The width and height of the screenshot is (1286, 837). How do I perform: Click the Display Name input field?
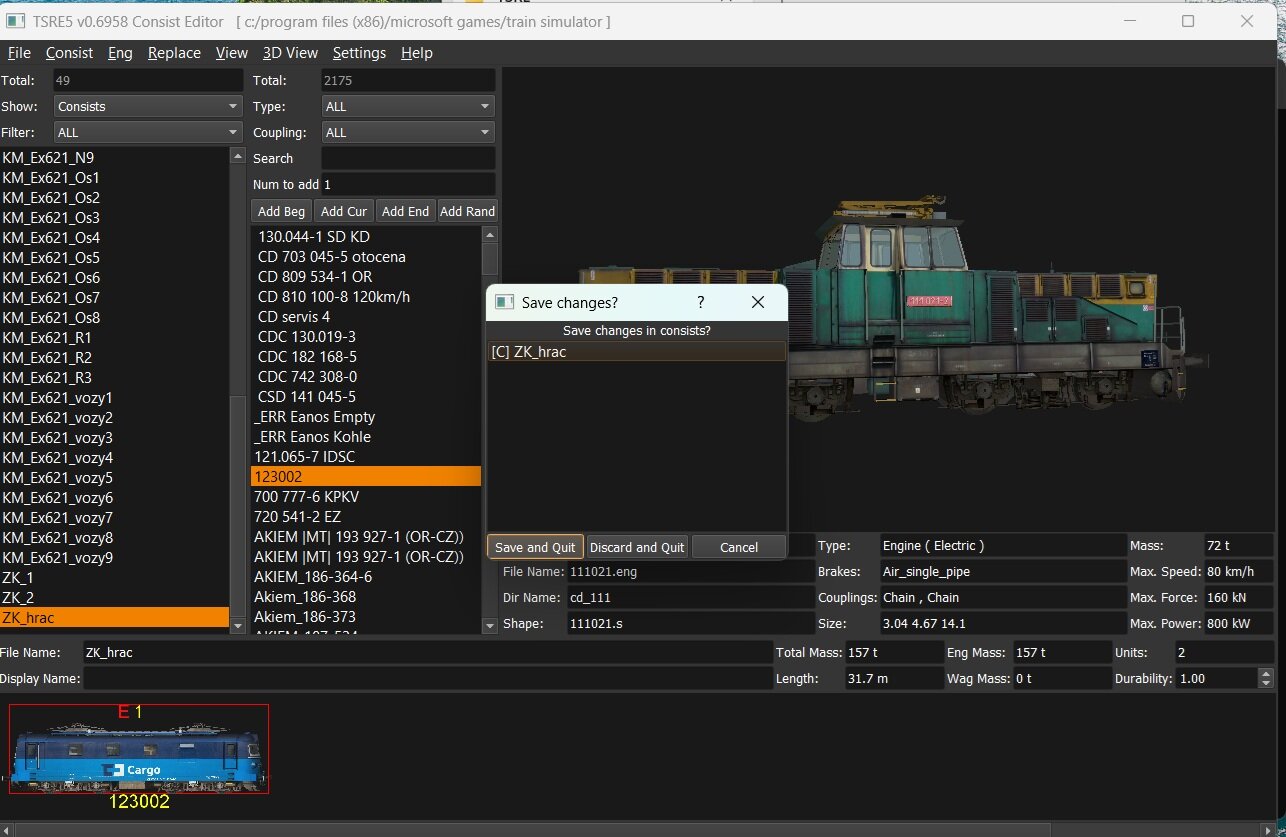click(x=427, y=678)
